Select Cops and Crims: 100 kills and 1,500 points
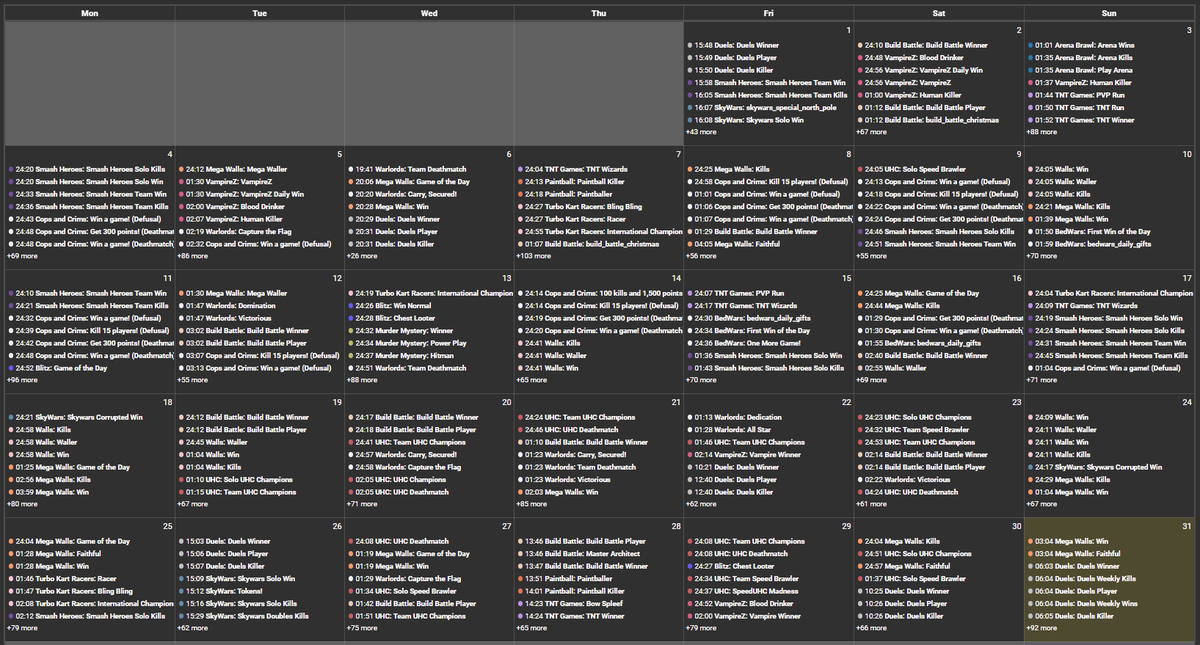Image resolution: width=1200 pixels, height=645 pixels. [599, 293]
